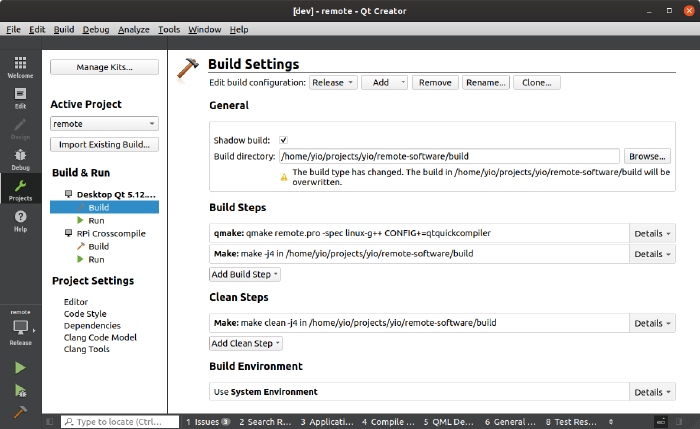Click the Manage Kits button

click(104, 68)
